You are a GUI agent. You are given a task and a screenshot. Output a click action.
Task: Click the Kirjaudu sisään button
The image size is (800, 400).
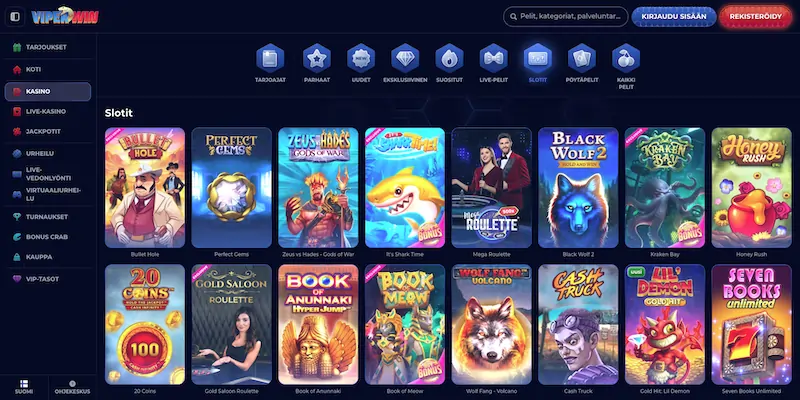point(674,16)
